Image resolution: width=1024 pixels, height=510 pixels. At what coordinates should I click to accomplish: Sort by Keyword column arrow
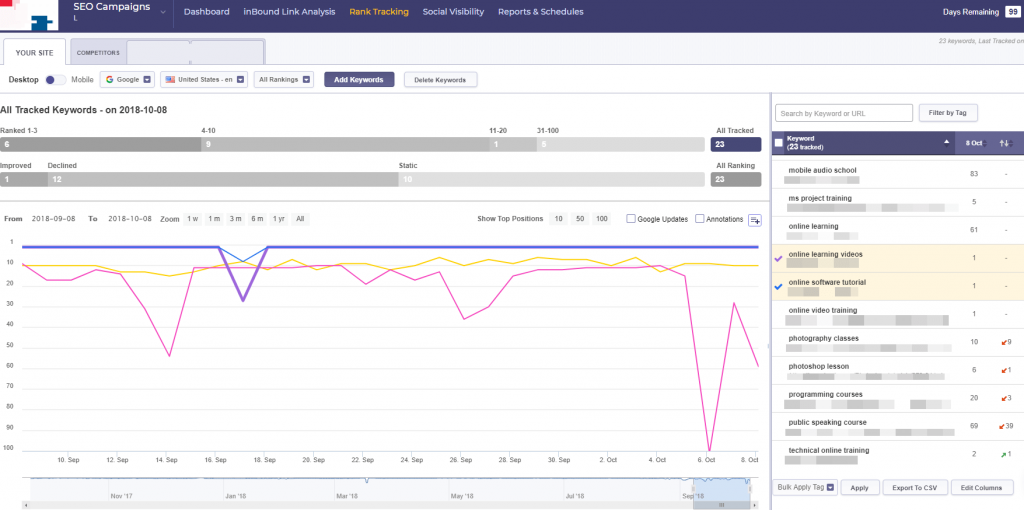pyautogui.click(x=946, y=142)
